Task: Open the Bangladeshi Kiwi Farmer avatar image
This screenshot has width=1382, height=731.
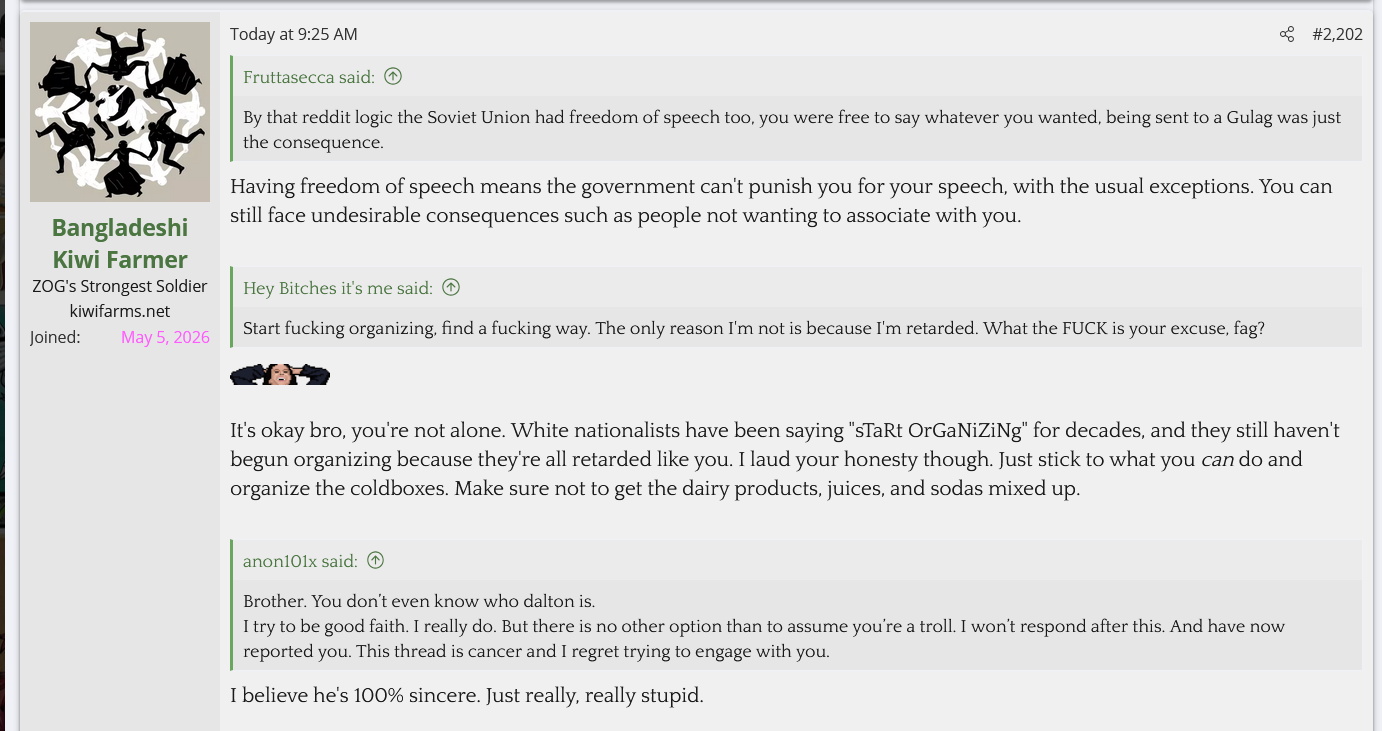Action: [x=120, y=112]
